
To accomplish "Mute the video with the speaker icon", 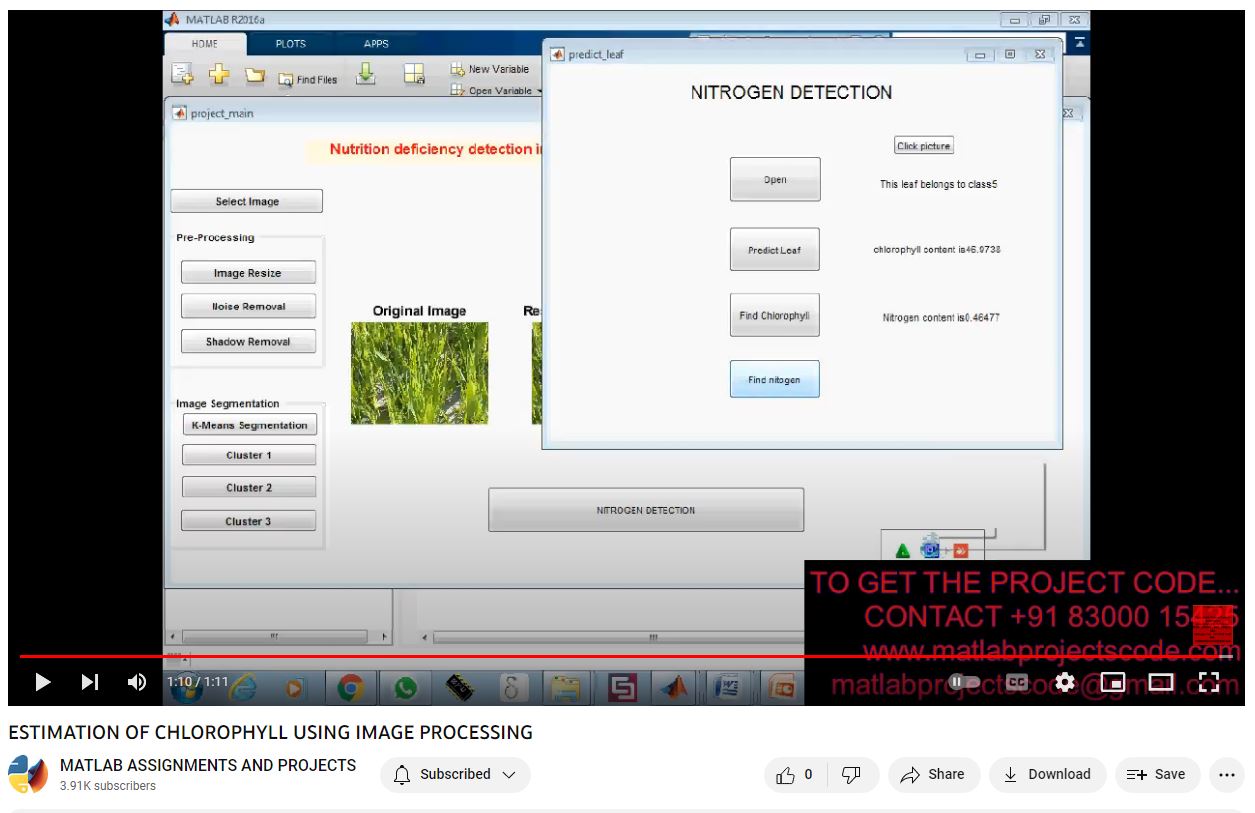I will pos(137,682).
